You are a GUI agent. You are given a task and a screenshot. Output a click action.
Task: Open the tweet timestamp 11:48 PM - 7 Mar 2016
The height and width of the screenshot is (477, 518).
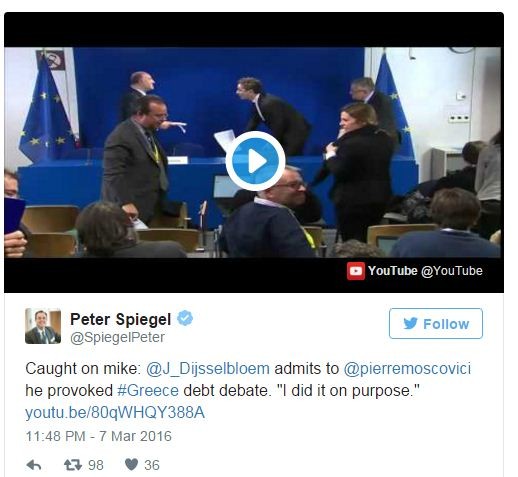click(99, 436)
